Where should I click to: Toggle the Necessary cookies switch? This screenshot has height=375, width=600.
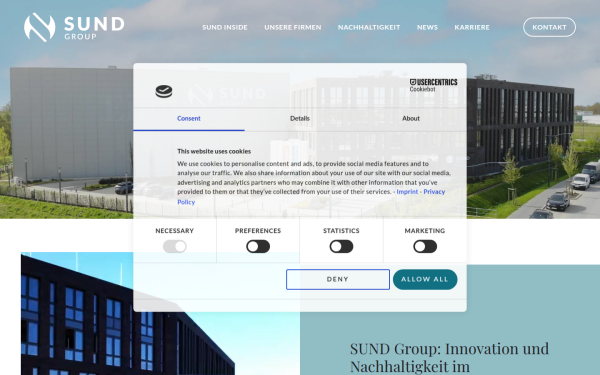[174, 246]
